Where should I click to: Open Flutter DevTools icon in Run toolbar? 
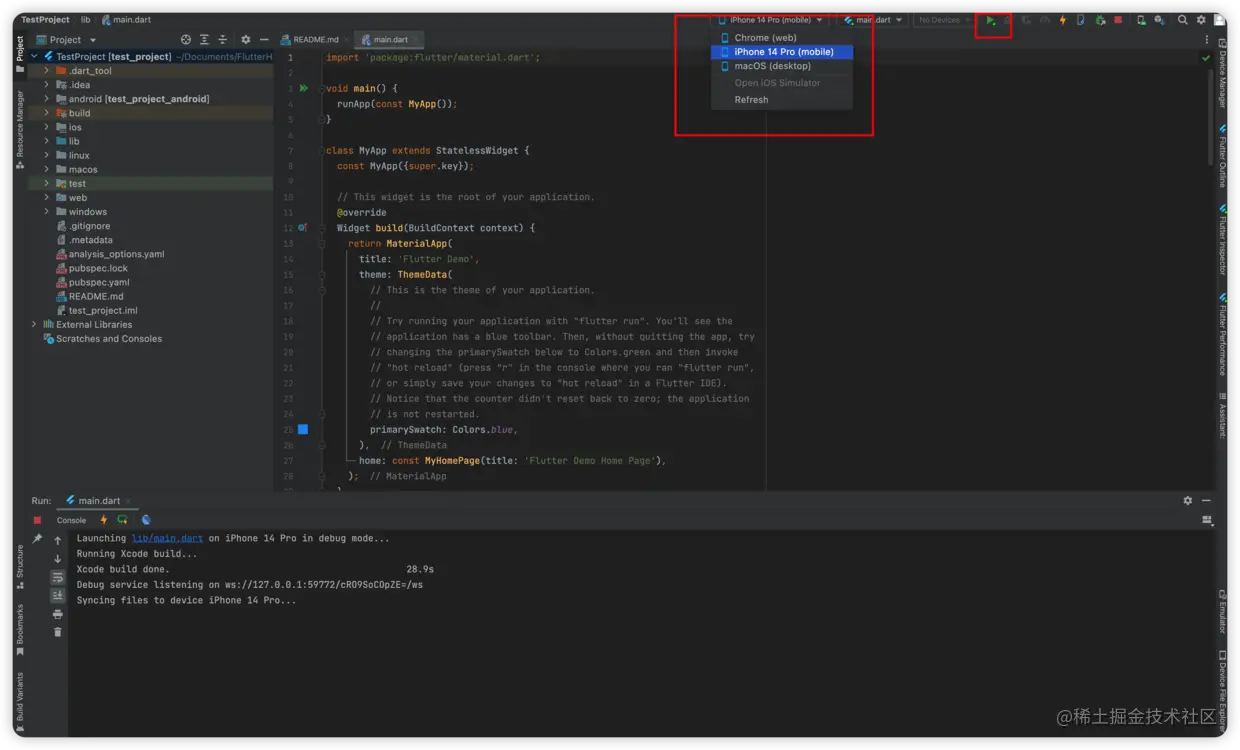pos(146,520)
